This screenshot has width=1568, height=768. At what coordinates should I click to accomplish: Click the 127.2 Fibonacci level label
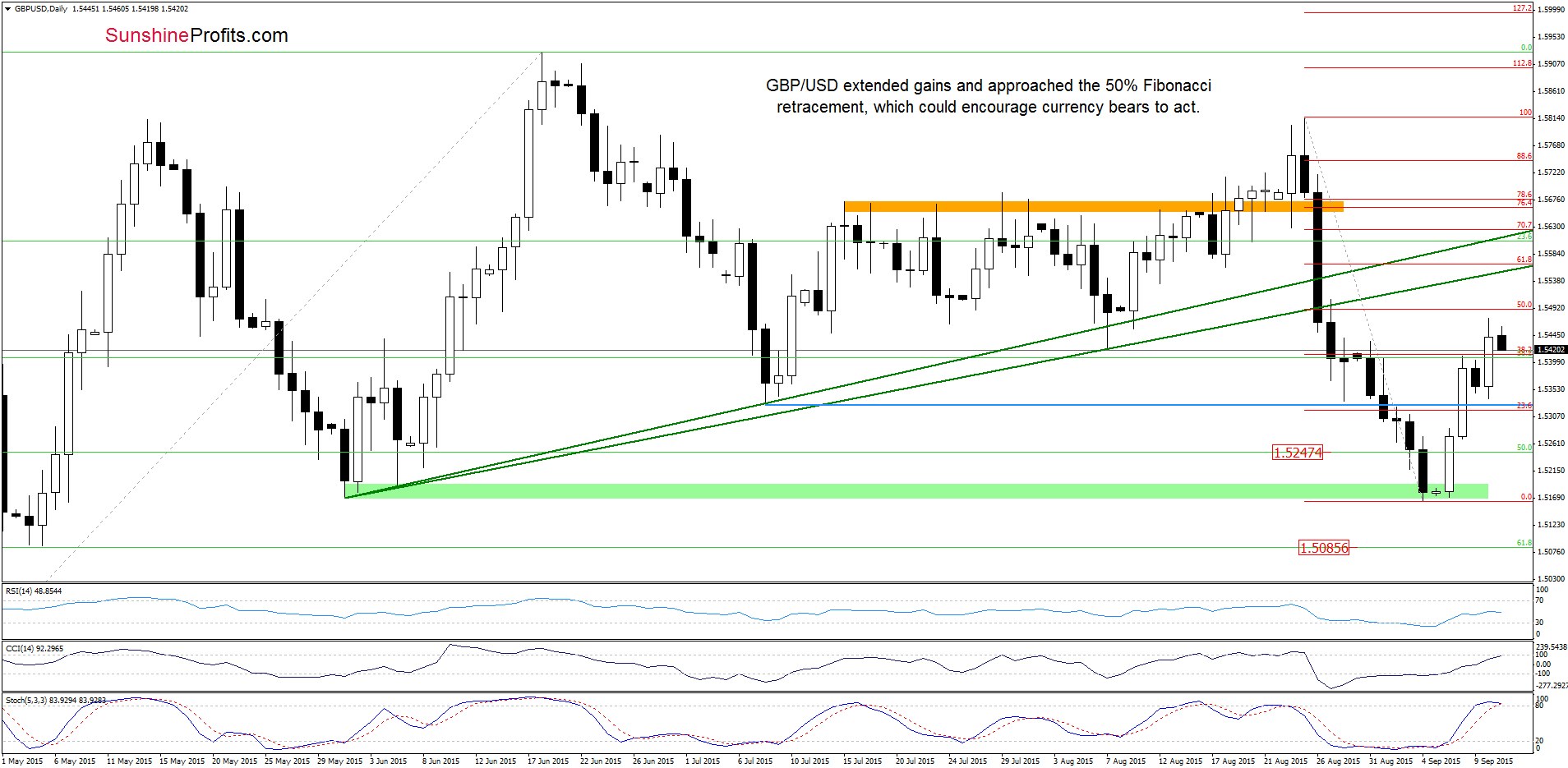[x=1522, y=8]
